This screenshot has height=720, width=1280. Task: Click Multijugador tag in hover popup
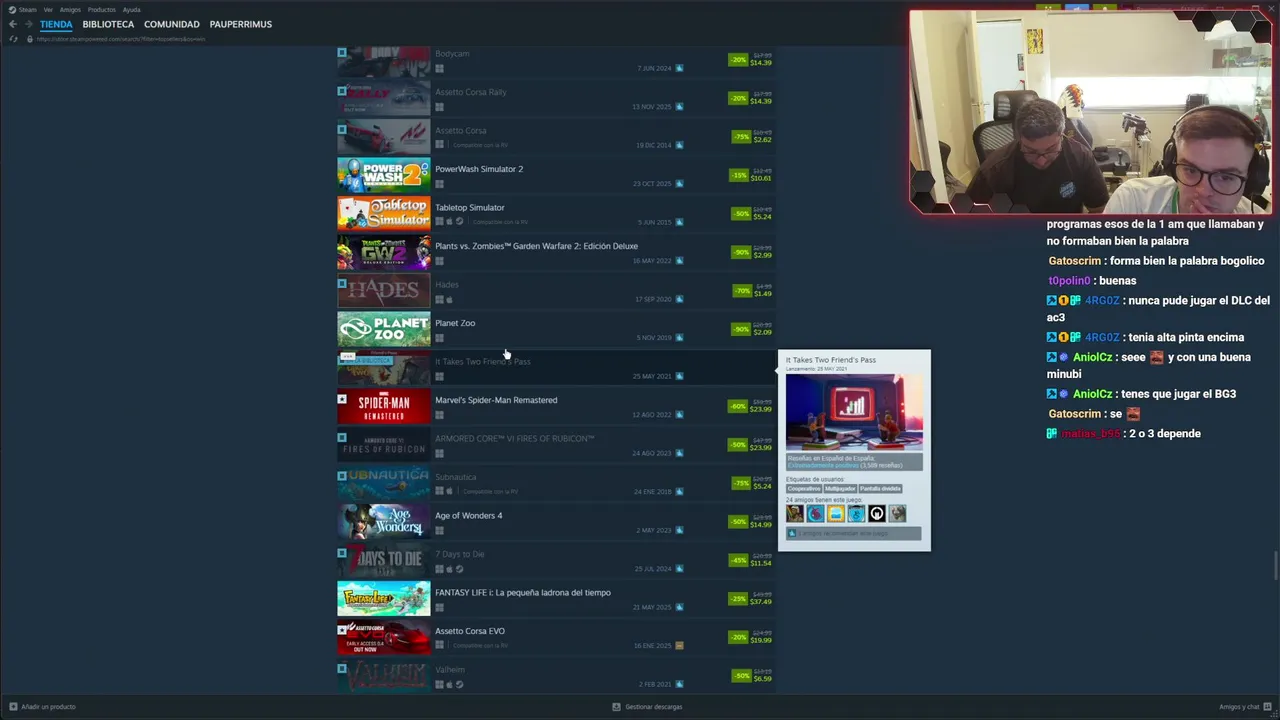coord(840,489)
